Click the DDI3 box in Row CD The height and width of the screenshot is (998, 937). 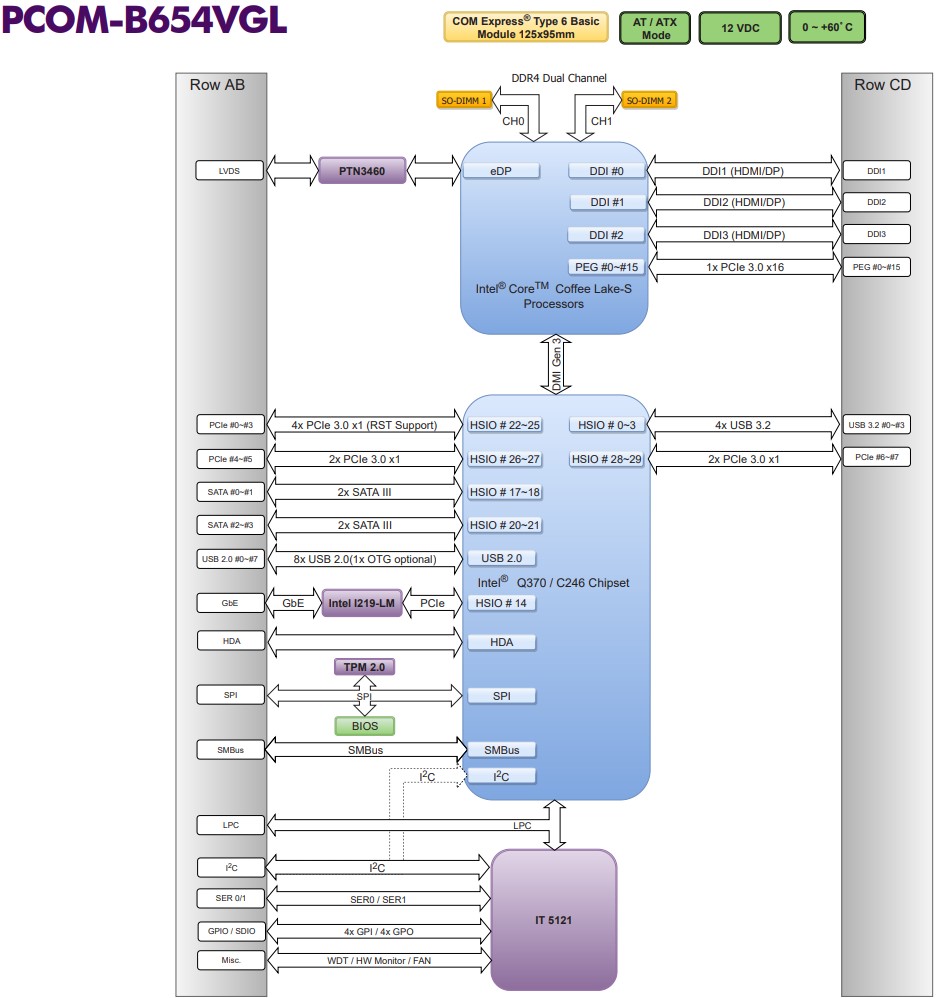tap(876, 234)
